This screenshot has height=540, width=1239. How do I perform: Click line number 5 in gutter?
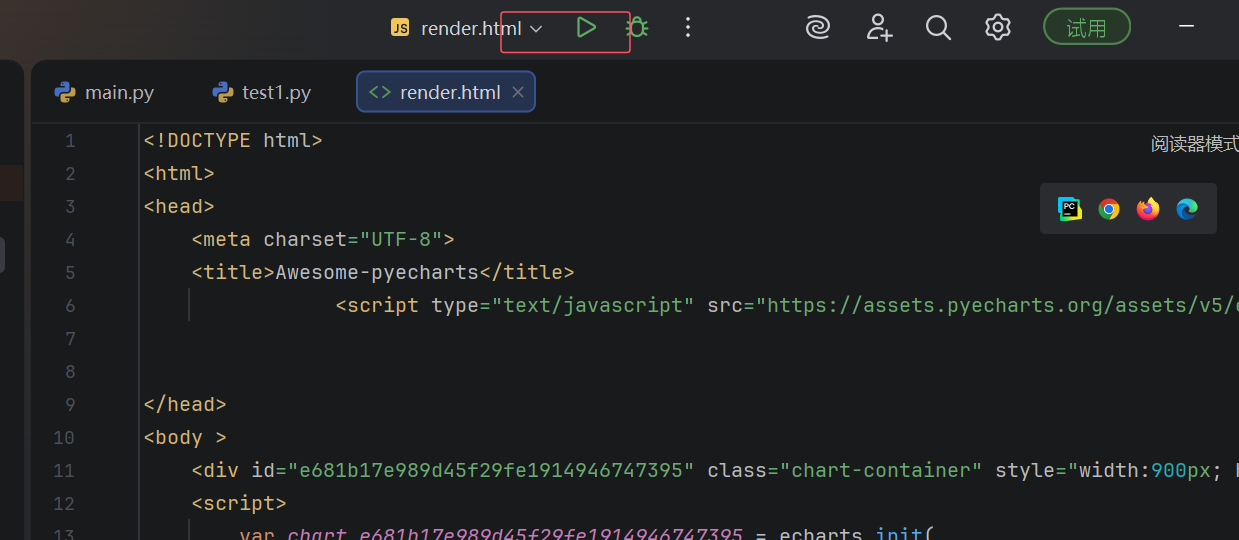pos(70,273)
